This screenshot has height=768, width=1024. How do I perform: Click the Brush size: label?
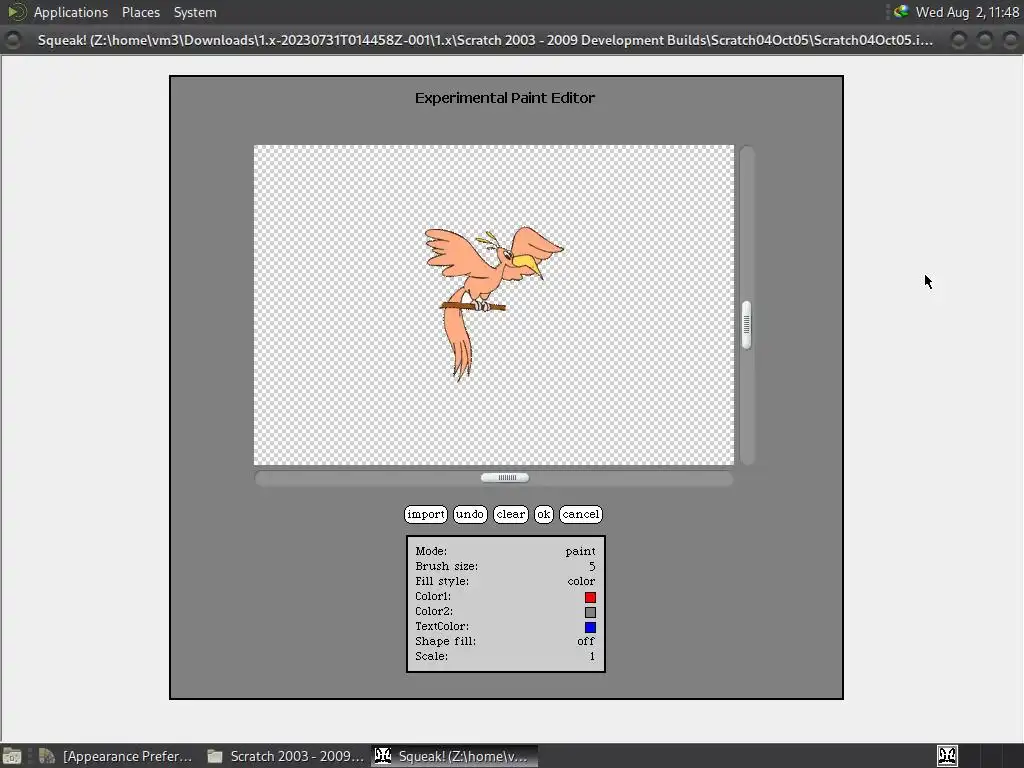coord(447,566)
